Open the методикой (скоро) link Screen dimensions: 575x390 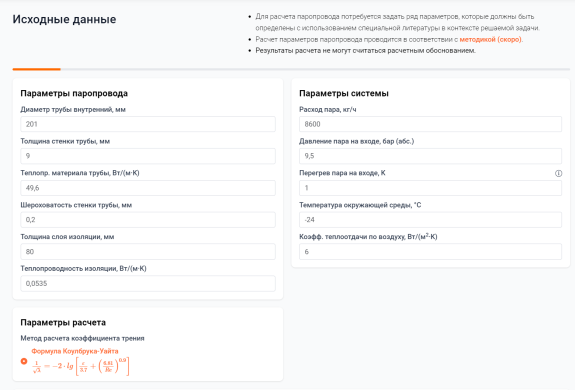click(x=490, y=39)
